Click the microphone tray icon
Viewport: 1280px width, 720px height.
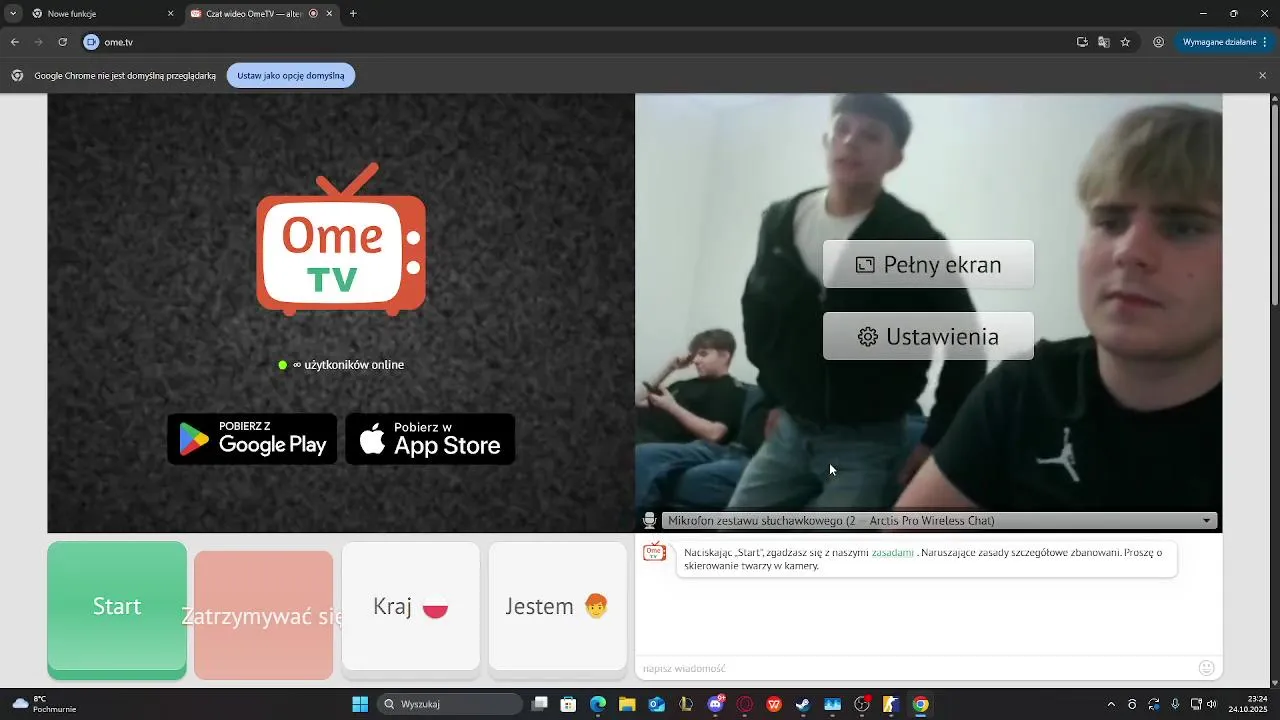[1175, 704]
